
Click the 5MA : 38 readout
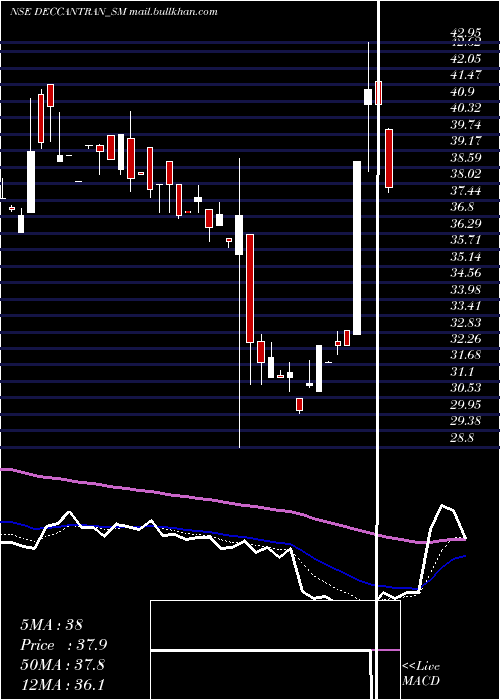tap(51, 625)
